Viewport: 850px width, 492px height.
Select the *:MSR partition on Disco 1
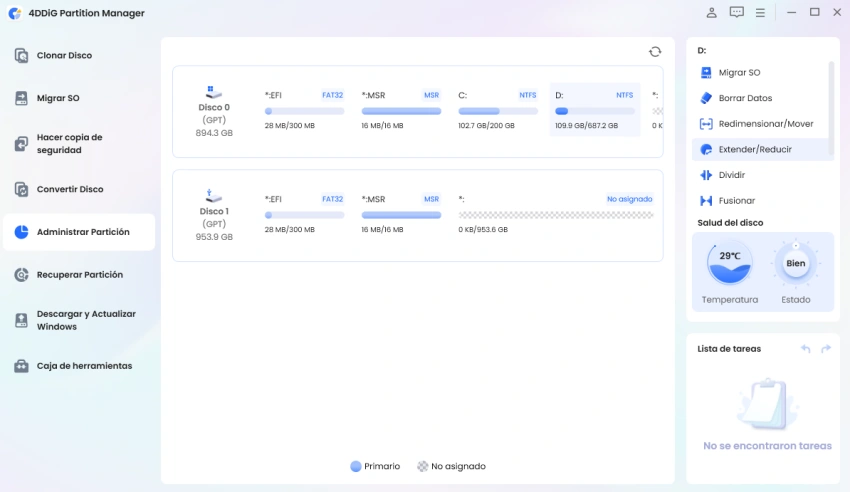(x=401, y=214)
